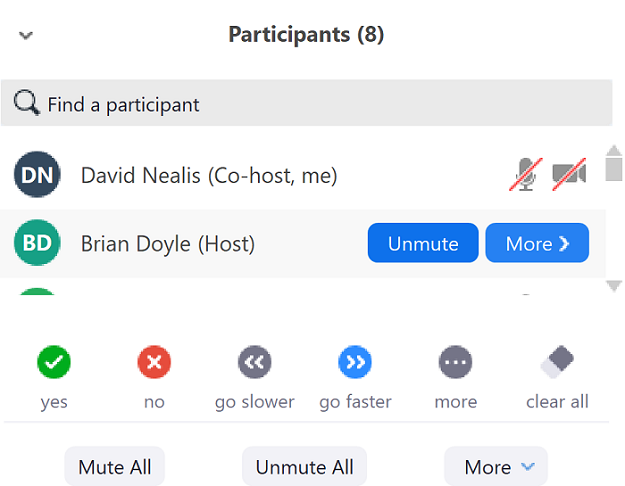
Task: Click the participant list scrollbar down arrow
Action: [x=614, y=286]
